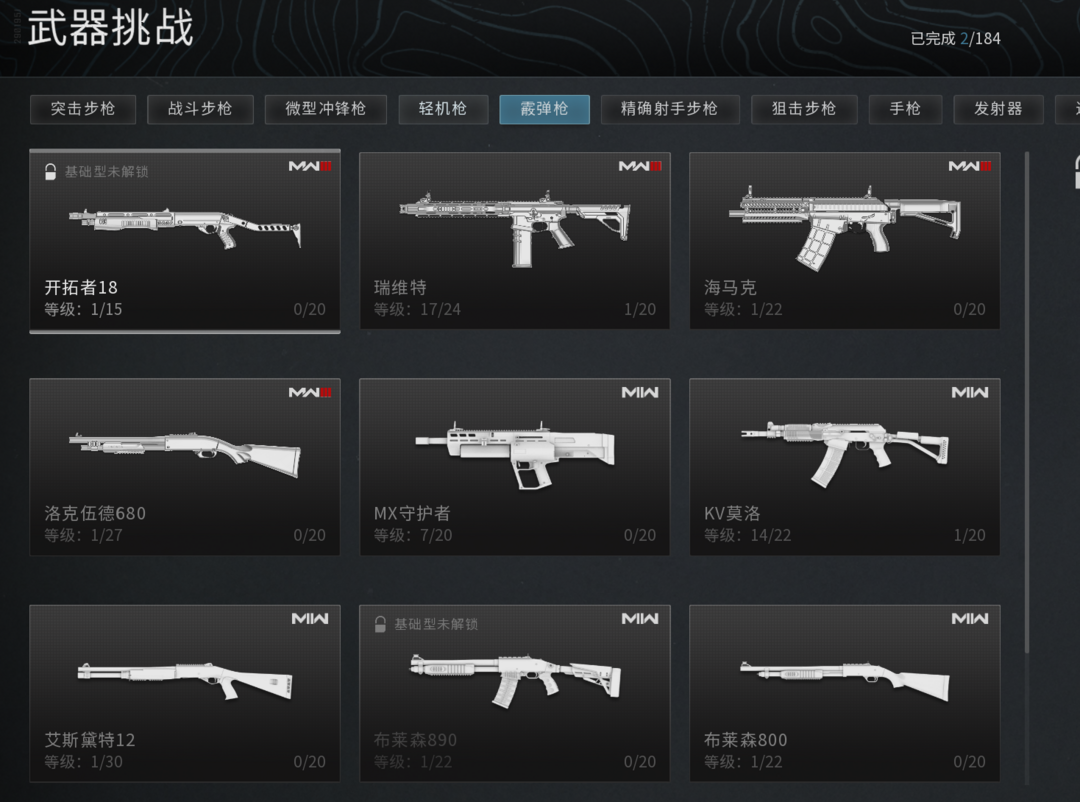The image size is (1080, 802).
Task: Open 瑞维特 shotgun weapon card
Action: (515, 240)
